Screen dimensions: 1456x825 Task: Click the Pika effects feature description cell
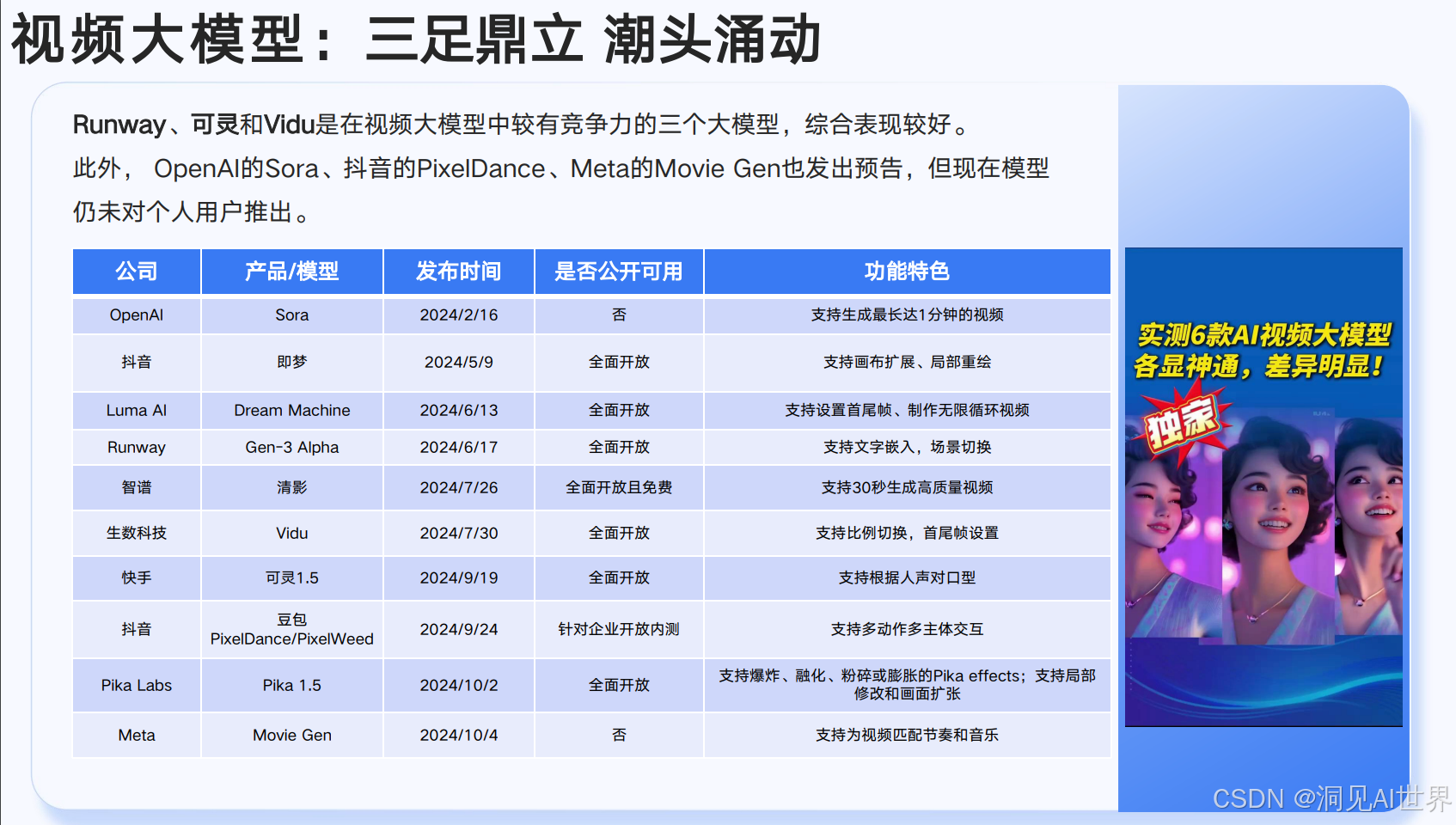coord(907,686)
